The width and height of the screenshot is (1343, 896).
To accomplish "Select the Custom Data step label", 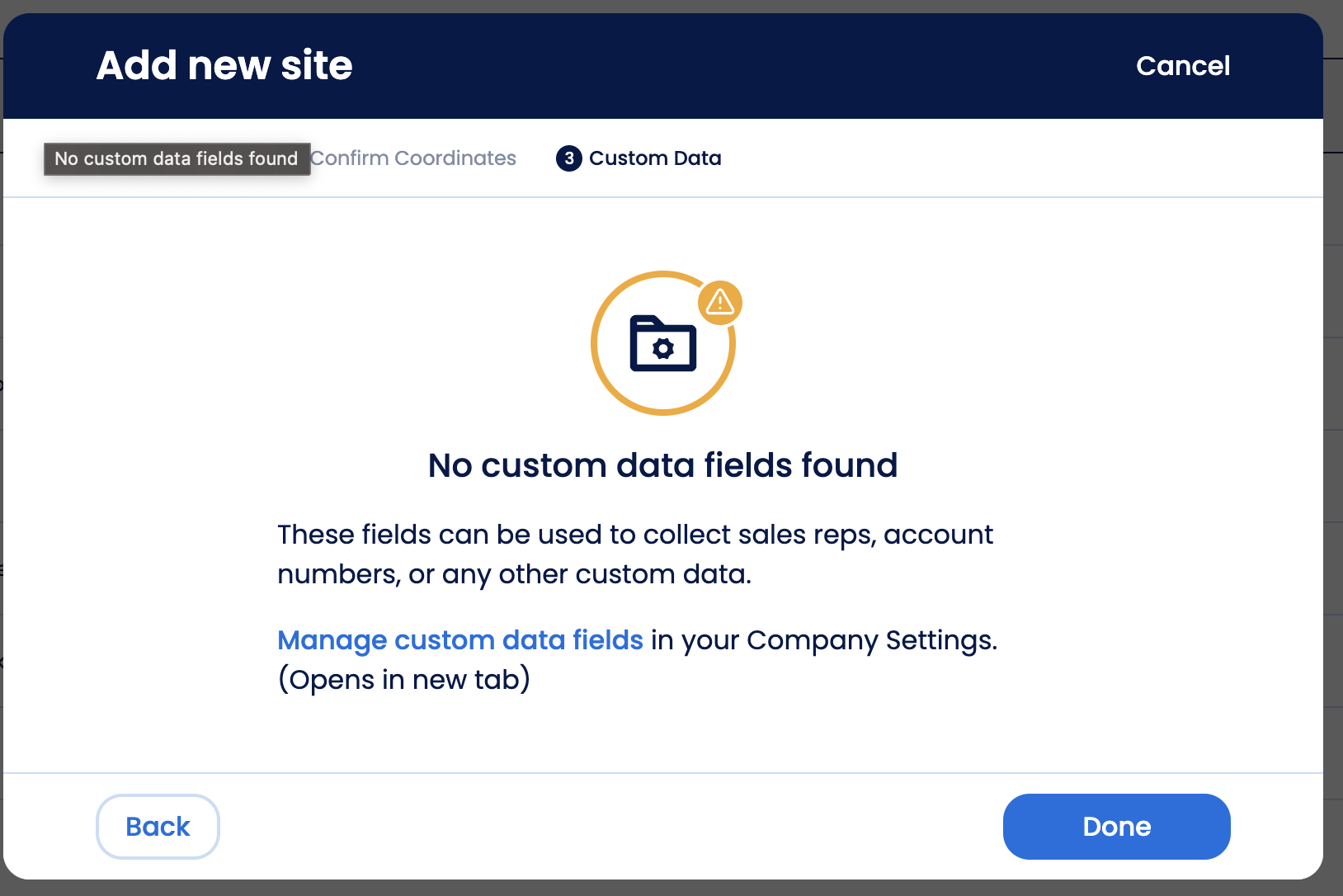I will (x=655, y=158).
